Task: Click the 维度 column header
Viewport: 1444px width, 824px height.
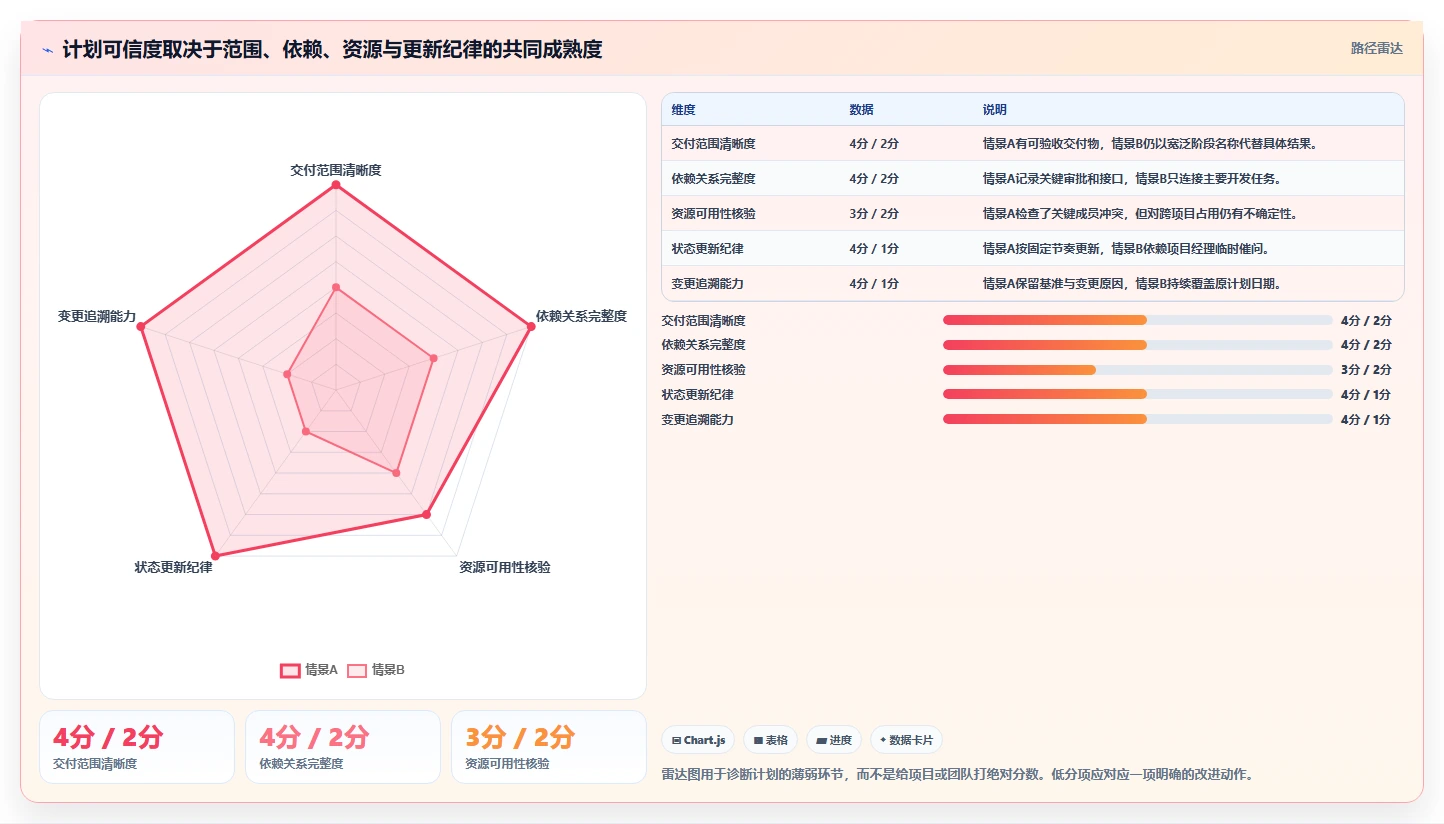Action: point(684,110)
